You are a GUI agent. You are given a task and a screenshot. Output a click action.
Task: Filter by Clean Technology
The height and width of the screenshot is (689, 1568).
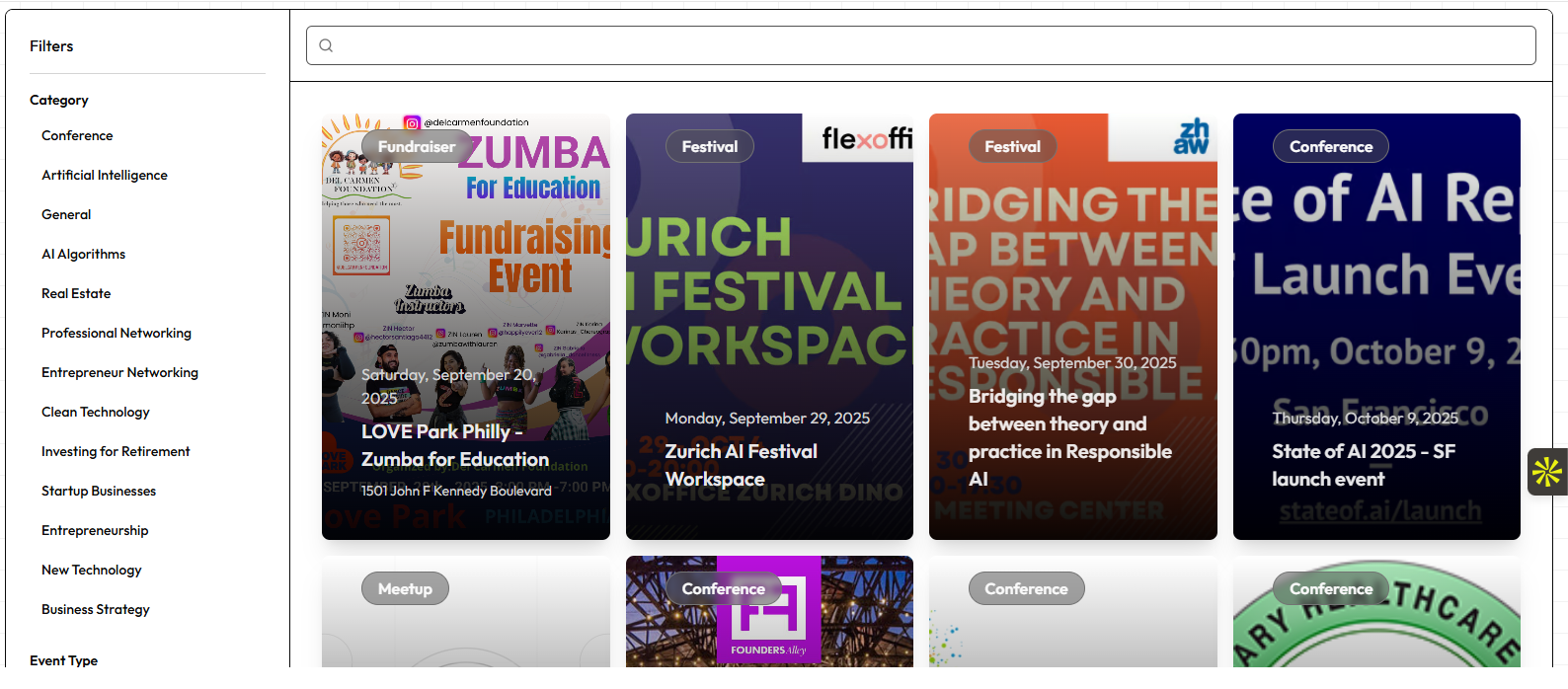click(x=96, y=413)
